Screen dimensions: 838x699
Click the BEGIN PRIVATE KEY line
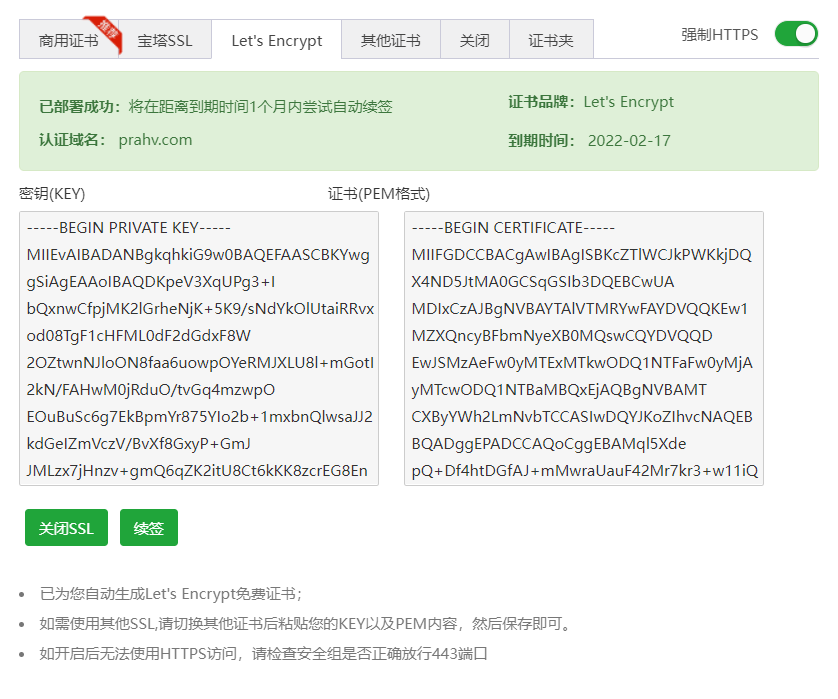tap(128, 228)
